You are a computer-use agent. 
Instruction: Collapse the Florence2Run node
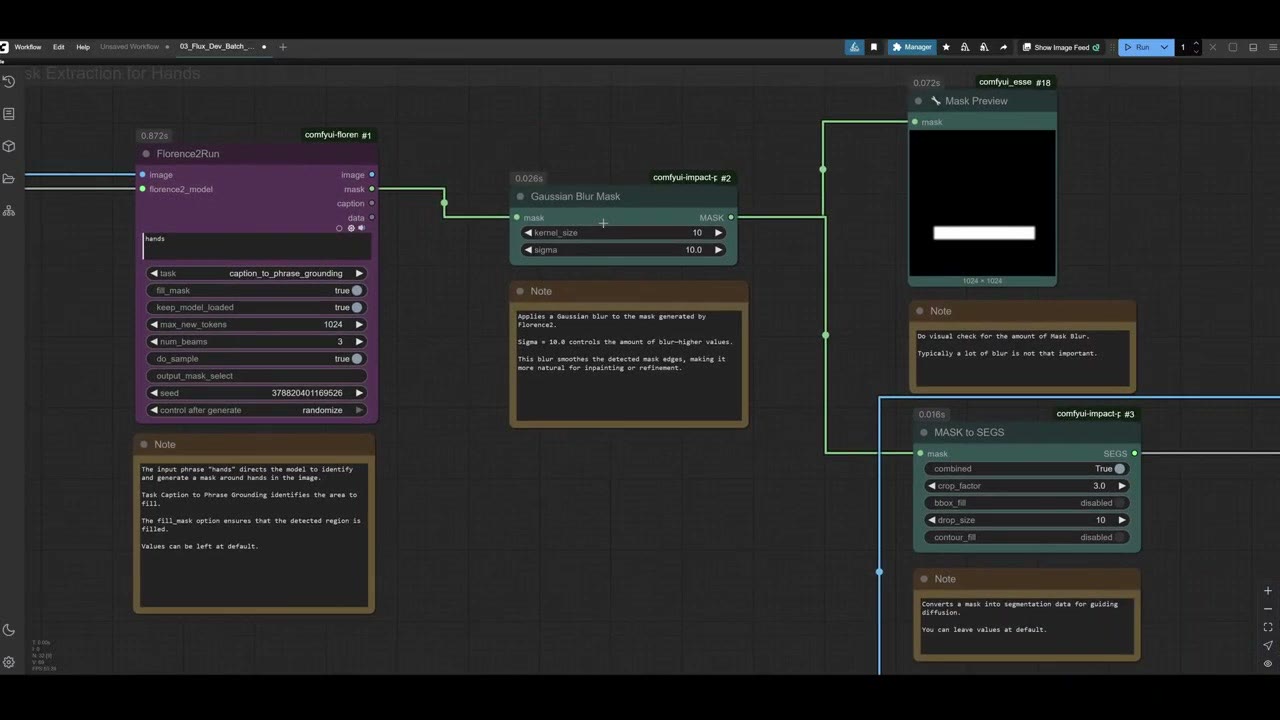tap(146, 154)
